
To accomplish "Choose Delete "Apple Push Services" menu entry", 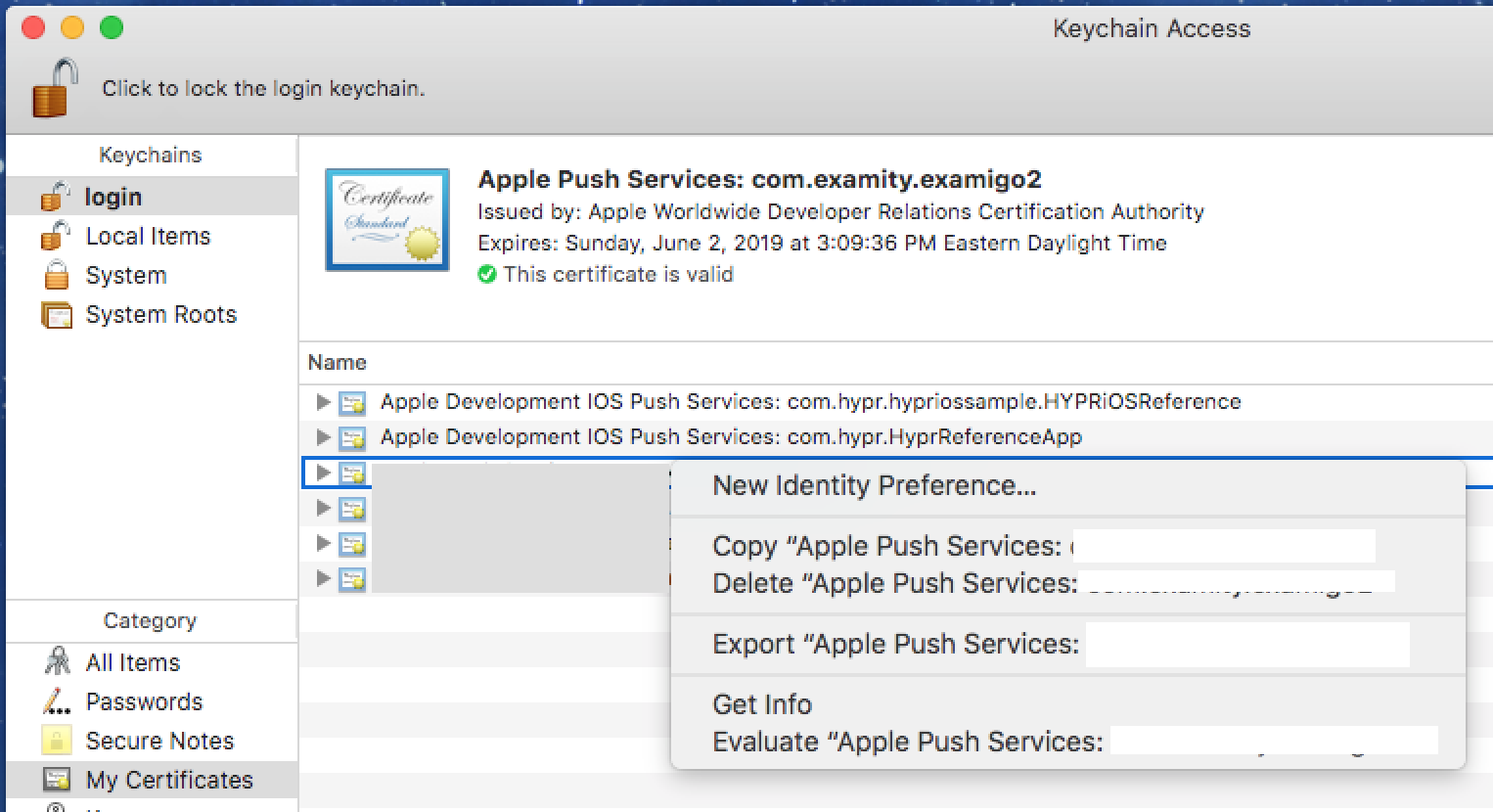I will (1067, 583).
